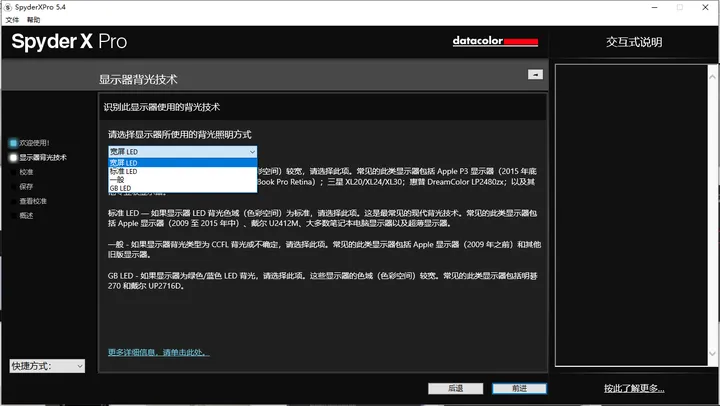Click the Spyder X Pro logo text

click(x=69, y=41)
